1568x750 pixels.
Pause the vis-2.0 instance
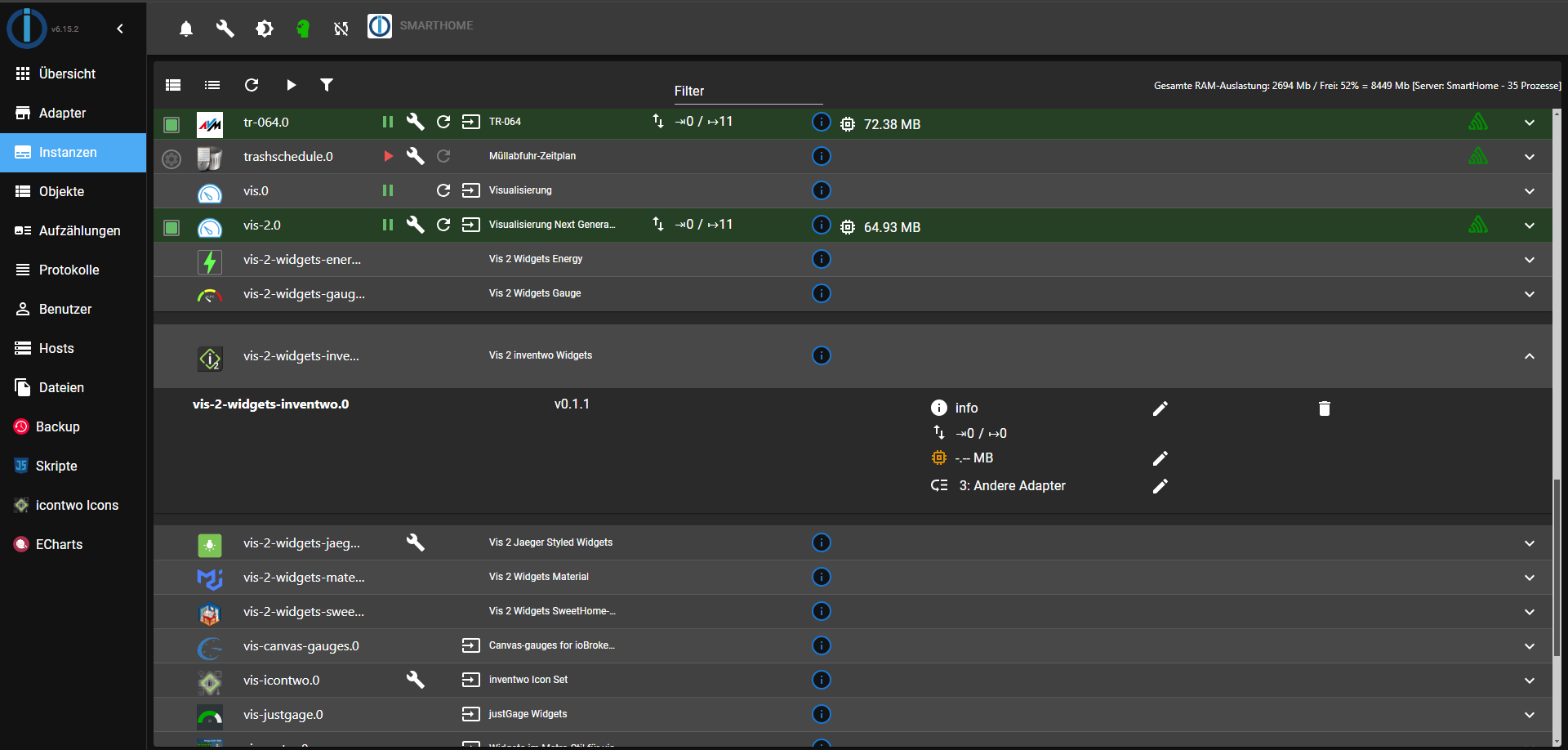pos(388,225)
